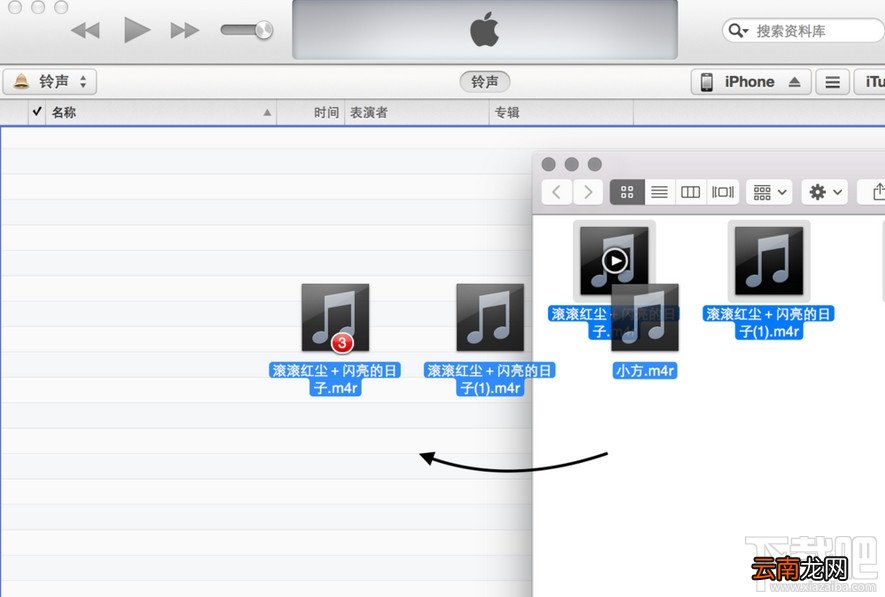The height and width of the screenshot is (597, 885).
Task: Go forward in the Finder window
Action: [588, 192]
